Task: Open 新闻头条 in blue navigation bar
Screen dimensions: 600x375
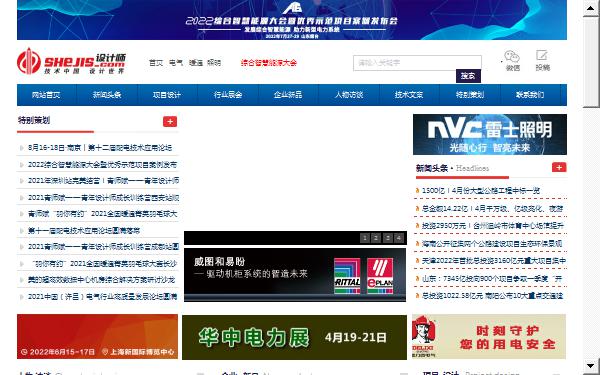Action: coord(107,95)
